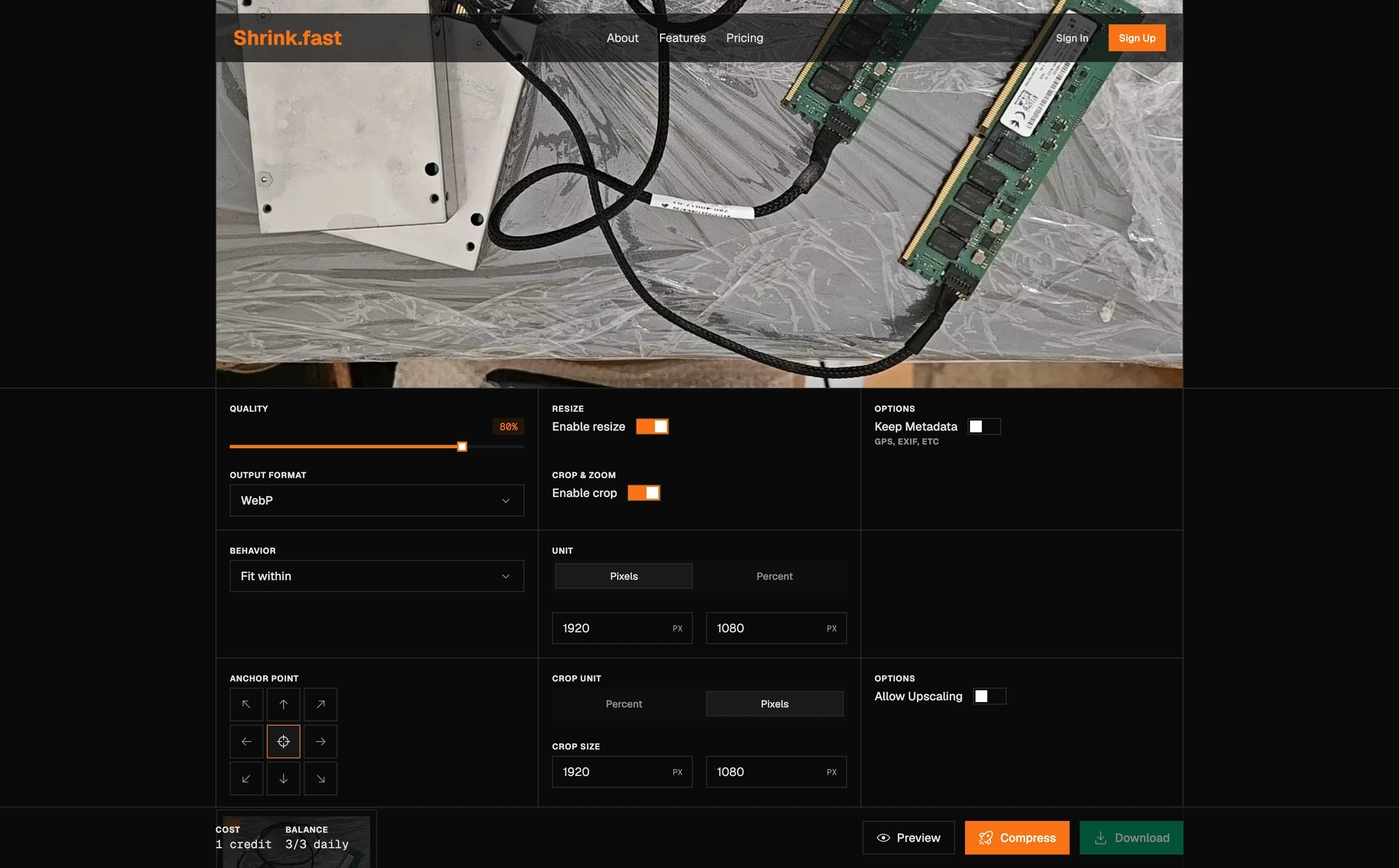Click the Compress button
1399x868 pixels.
tap(1017, 838)
